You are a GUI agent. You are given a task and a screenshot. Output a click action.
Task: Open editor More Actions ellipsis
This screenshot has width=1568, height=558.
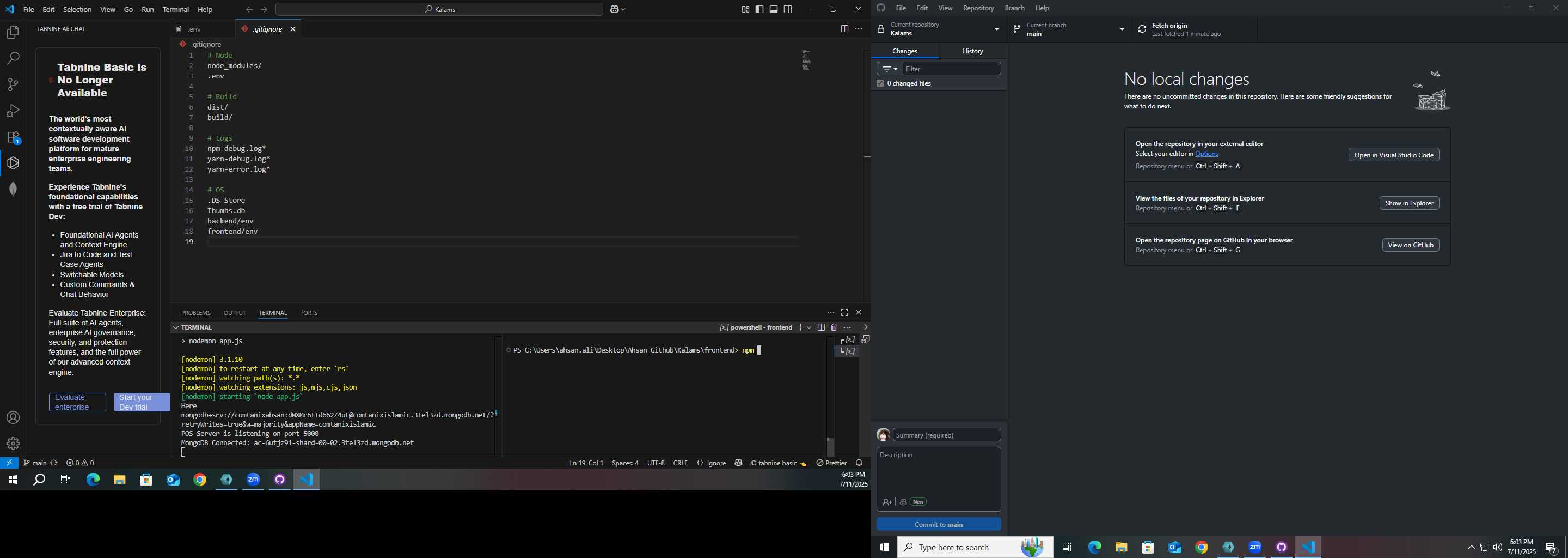[859, 29]
